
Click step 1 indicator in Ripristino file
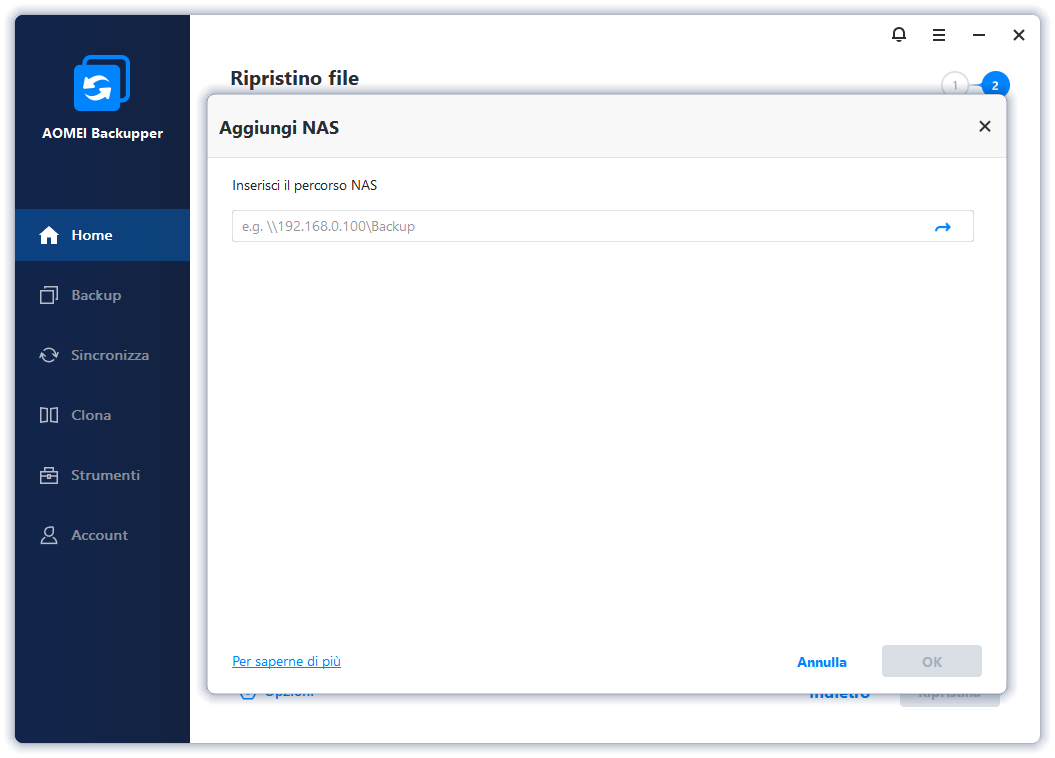pyautogui.click(x=954, y=85)
